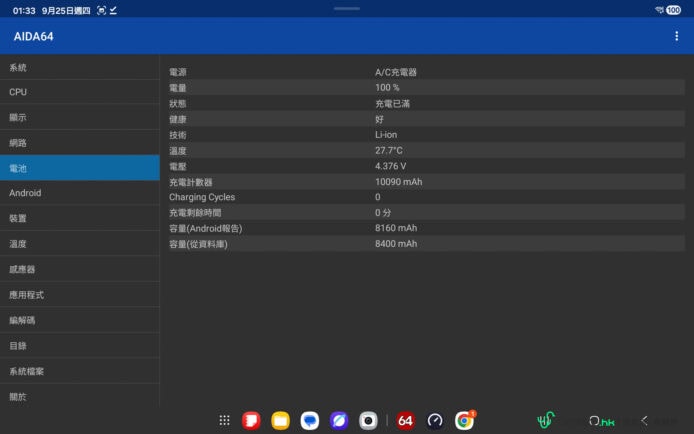Open the CPU section

click(x=80, y=92)
